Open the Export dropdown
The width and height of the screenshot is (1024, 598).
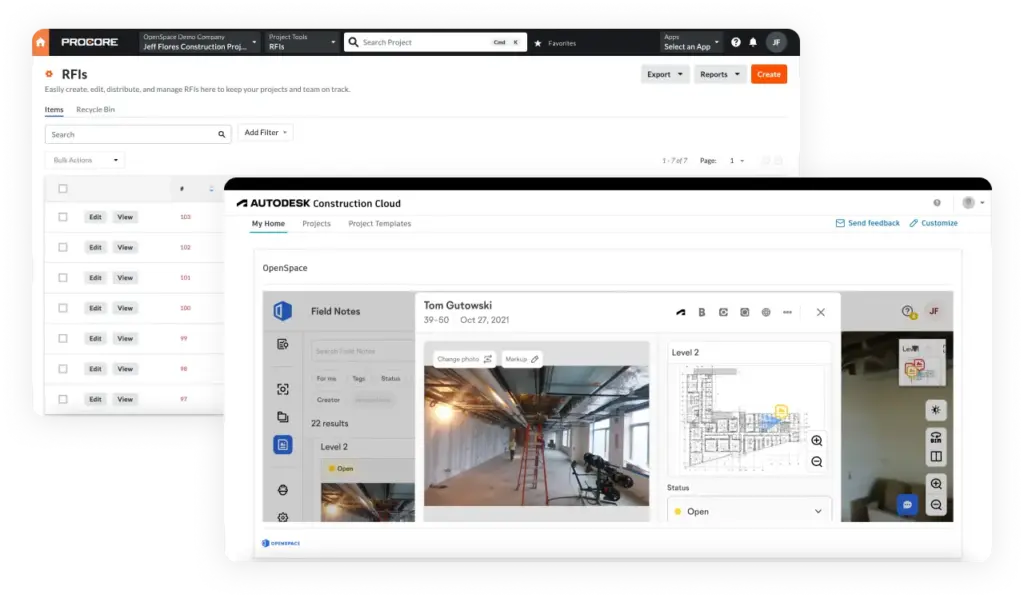[x=665, y=74]
